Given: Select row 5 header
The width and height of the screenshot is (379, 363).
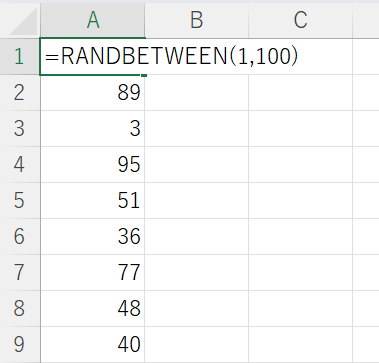Looking at the screenshot, I should 20,200.
